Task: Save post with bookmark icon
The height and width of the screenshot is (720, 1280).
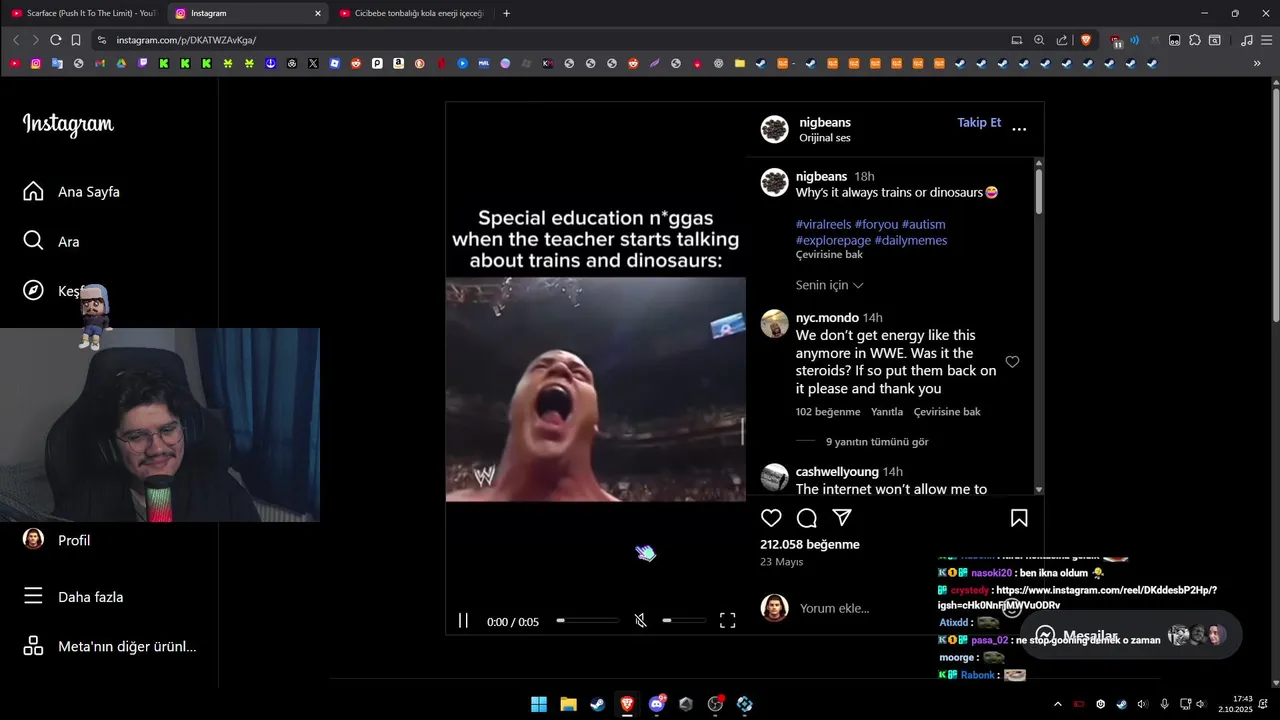Action: click(1019, 518)
